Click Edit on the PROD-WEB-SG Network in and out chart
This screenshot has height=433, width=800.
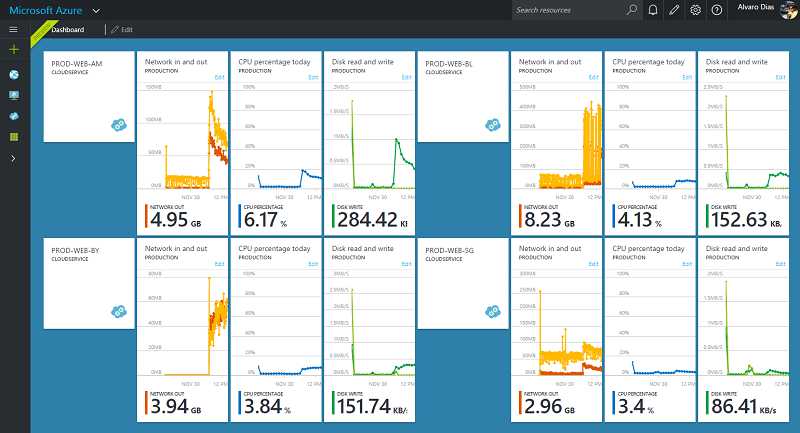coord(593,264)
